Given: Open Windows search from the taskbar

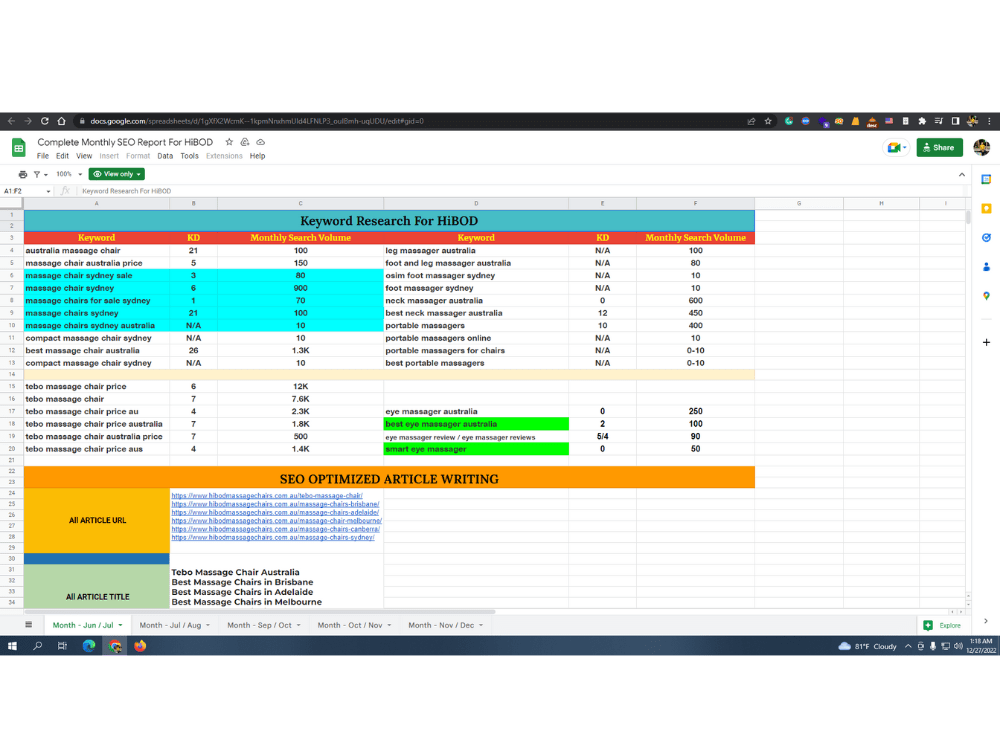Looking at the screenshot, I should click(x=38, y=646).
